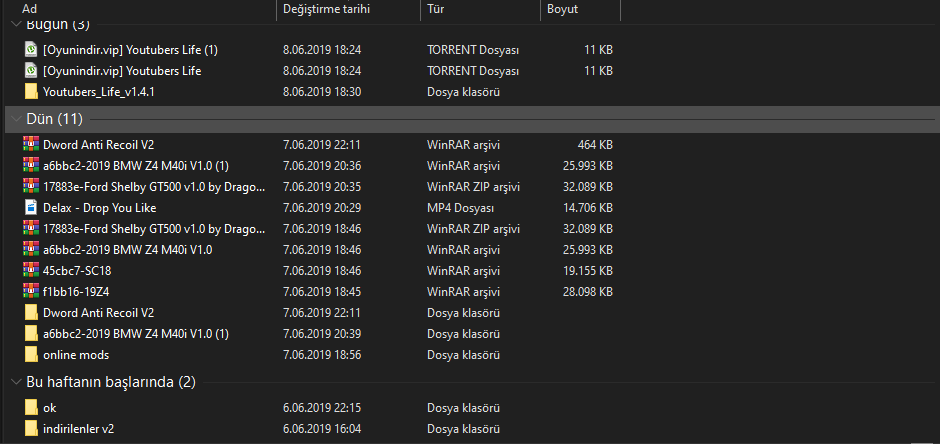
Task: Click folder icon of Dword Anti Recoil V2 folder
Action: pyautogui.click(x=31, y=312)
